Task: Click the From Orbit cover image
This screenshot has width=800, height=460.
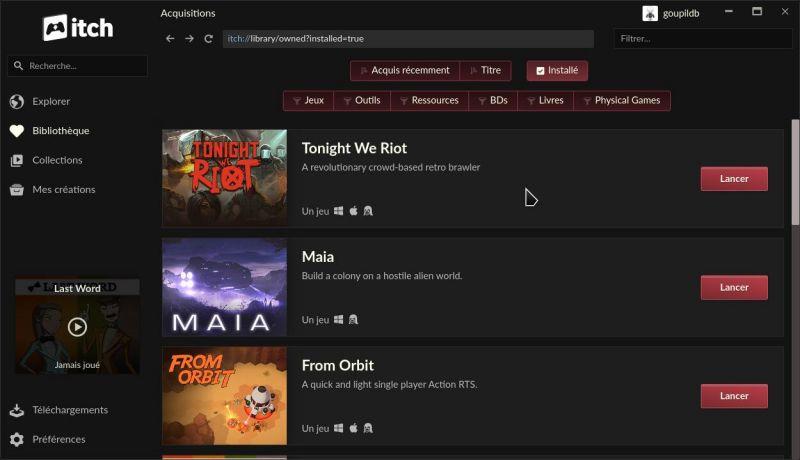Action: pos(224,395)
